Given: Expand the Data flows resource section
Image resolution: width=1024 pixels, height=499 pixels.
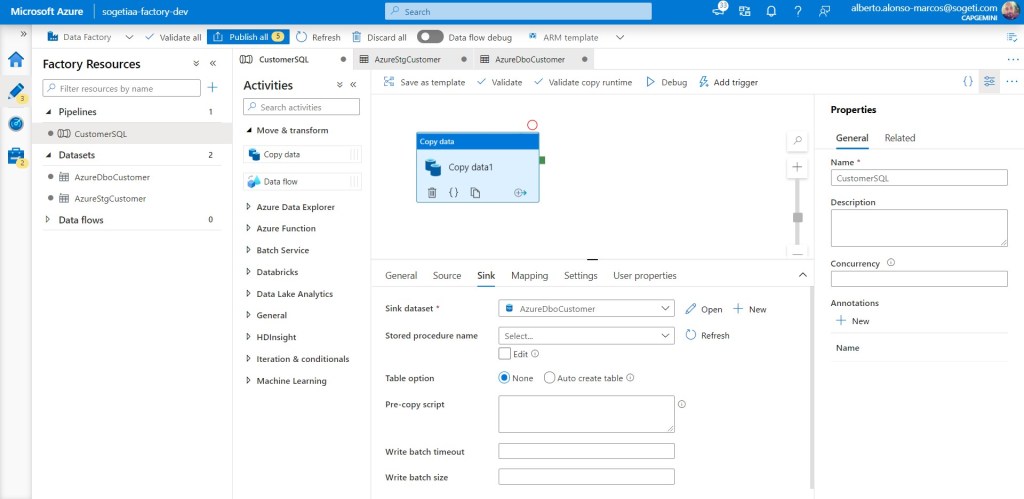Looking at the screenshot, I should pos(50,220).
